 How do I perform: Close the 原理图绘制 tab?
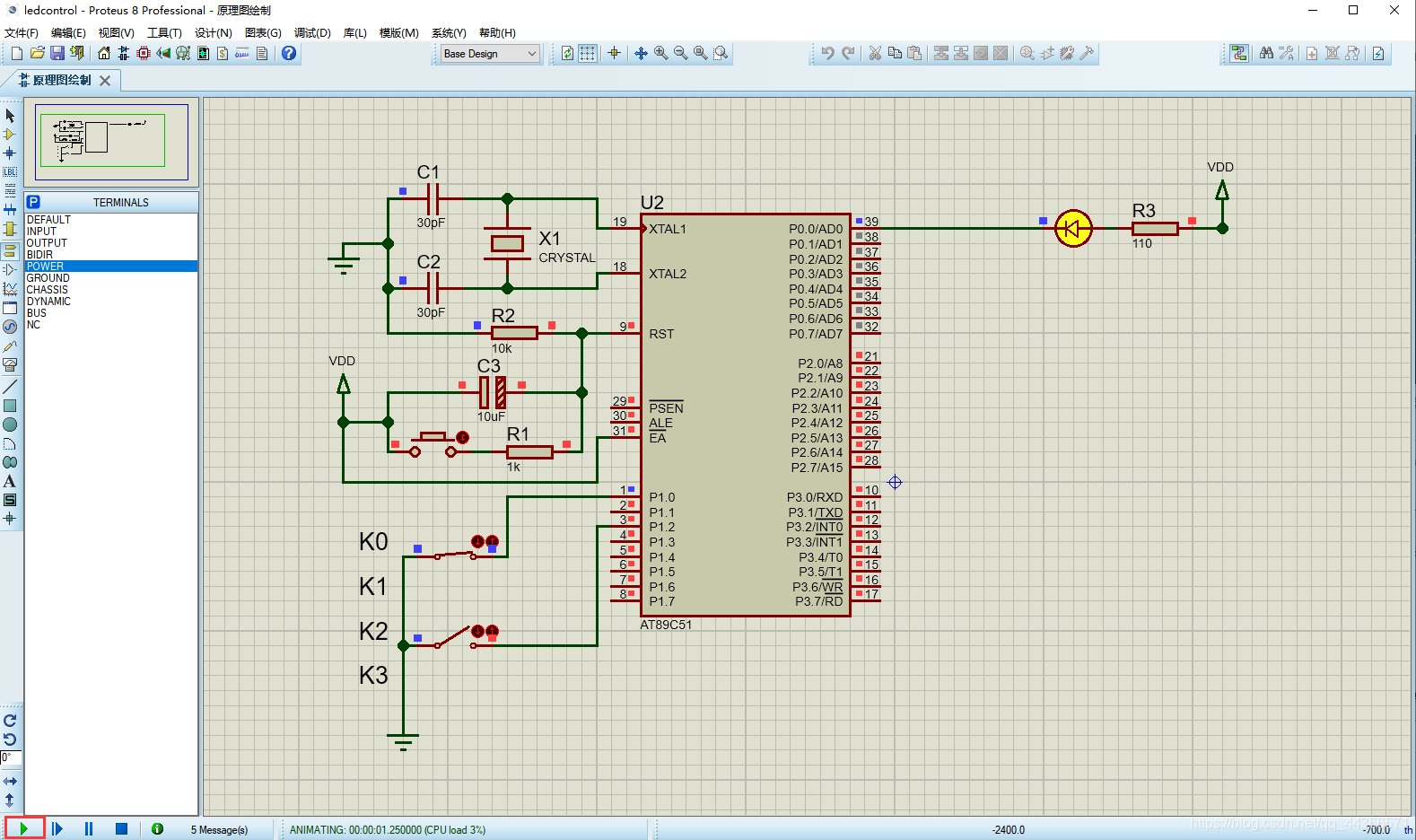105,81
